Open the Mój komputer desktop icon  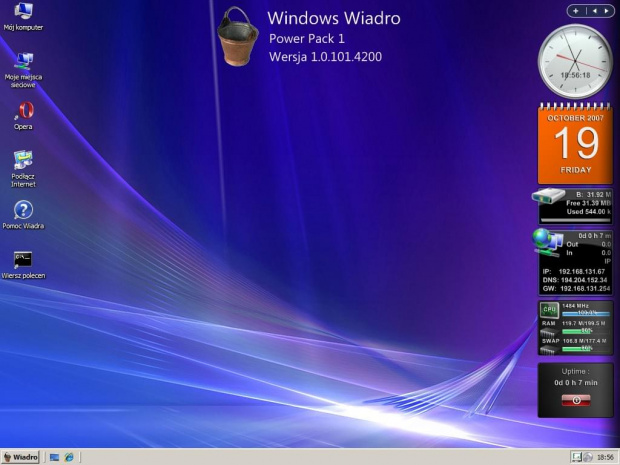[x=23, y=17]
